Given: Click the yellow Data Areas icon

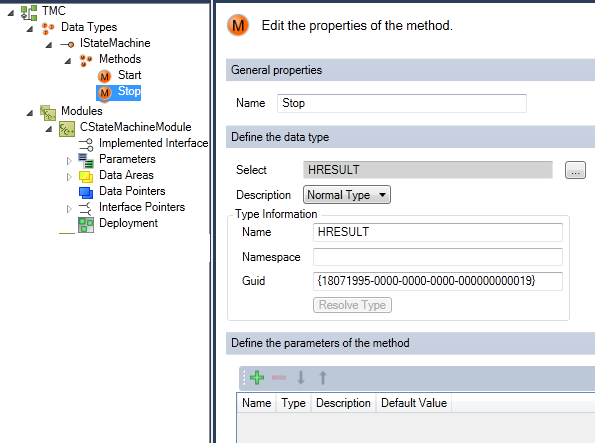Looking at the screenshot, I should (x=86, y=177).
